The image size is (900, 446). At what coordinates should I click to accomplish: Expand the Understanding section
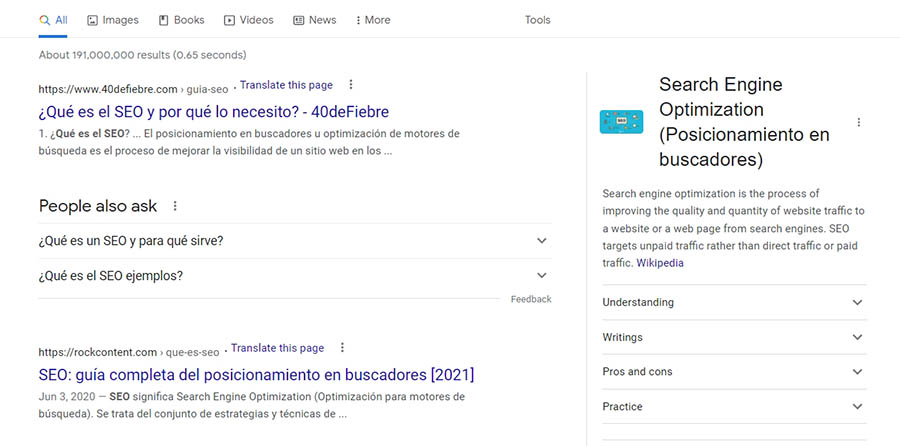click(x=734, y=302)
